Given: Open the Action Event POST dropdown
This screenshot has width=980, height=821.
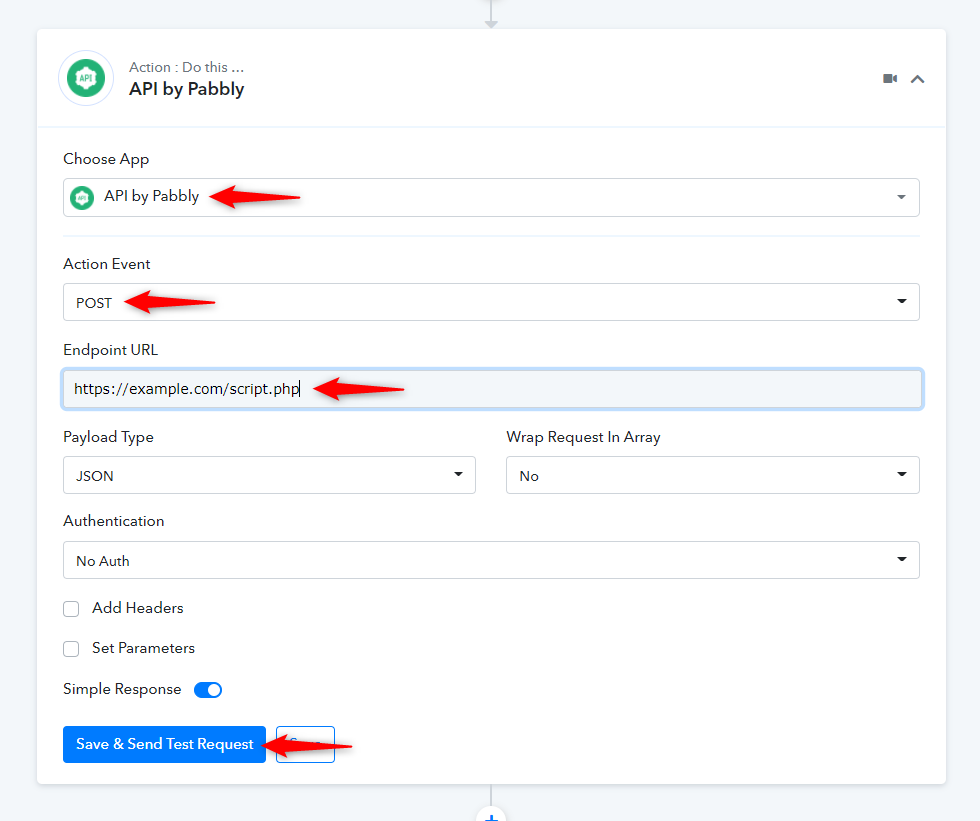Looking at the screenshot, I should coord(491,302).
